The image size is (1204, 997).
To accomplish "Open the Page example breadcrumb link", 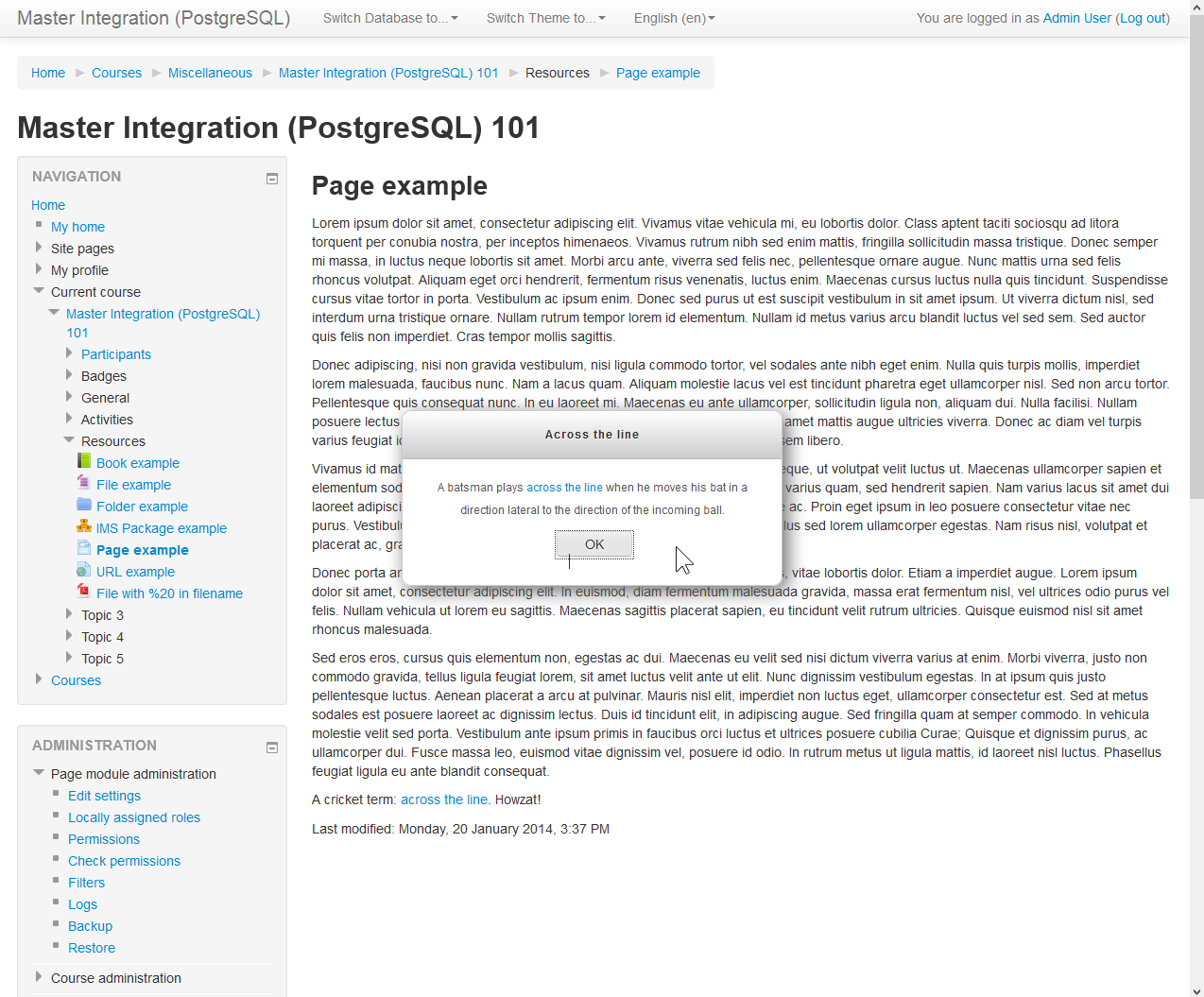I will point(658,73).
